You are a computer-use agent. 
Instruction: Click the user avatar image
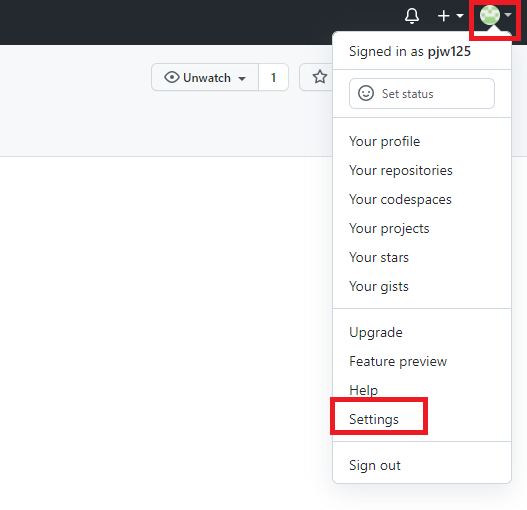[x=490, y=15]
